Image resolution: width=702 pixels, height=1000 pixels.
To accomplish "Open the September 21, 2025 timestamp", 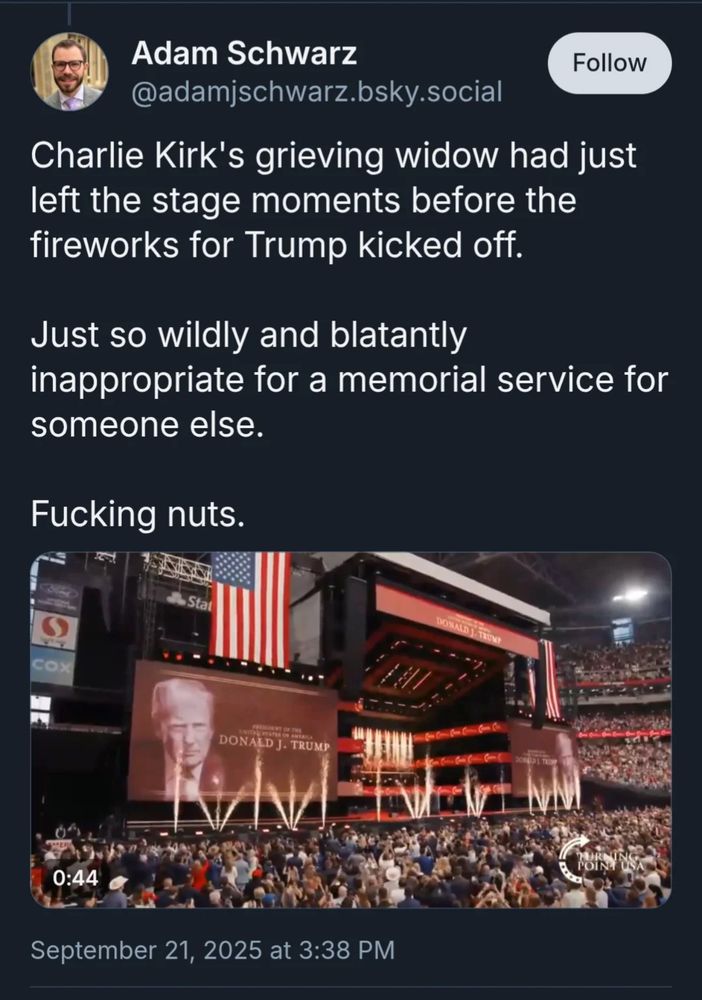I will point(212,949).
